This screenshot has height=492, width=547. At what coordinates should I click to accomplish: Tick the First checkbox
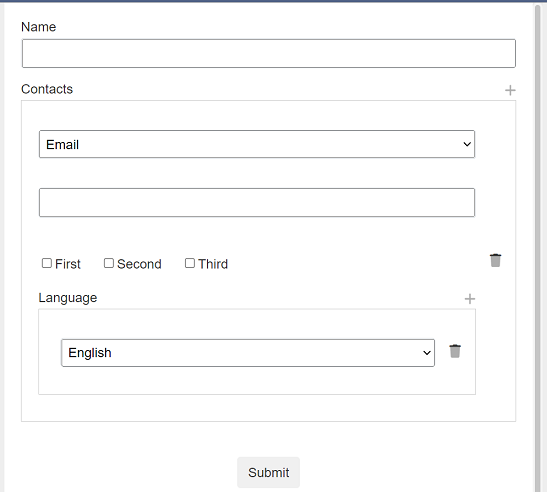[47, 263]
